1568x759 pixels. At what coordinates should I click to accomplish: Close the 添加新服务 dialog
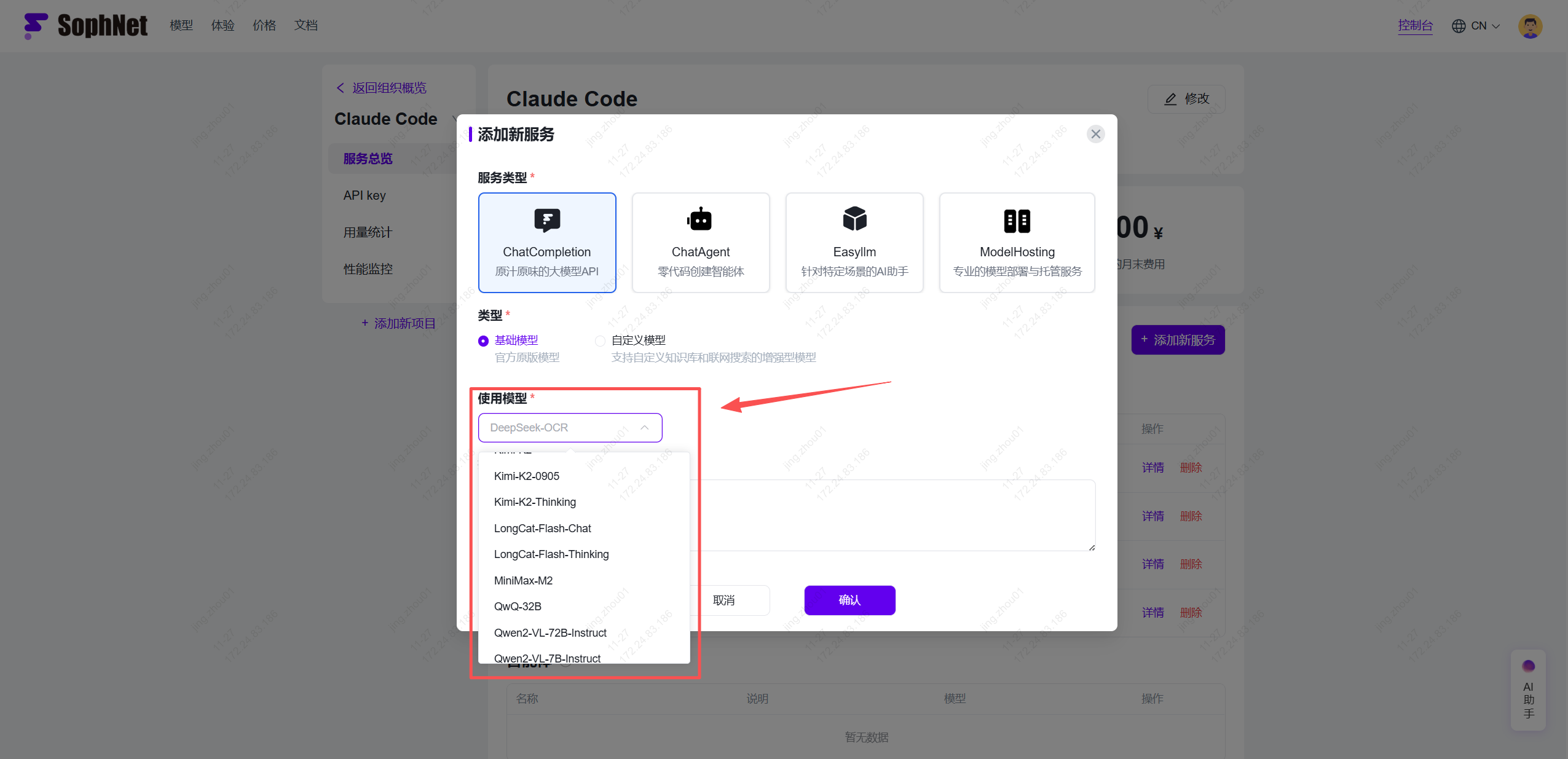pyautogui.click(x=1095, y=134)
